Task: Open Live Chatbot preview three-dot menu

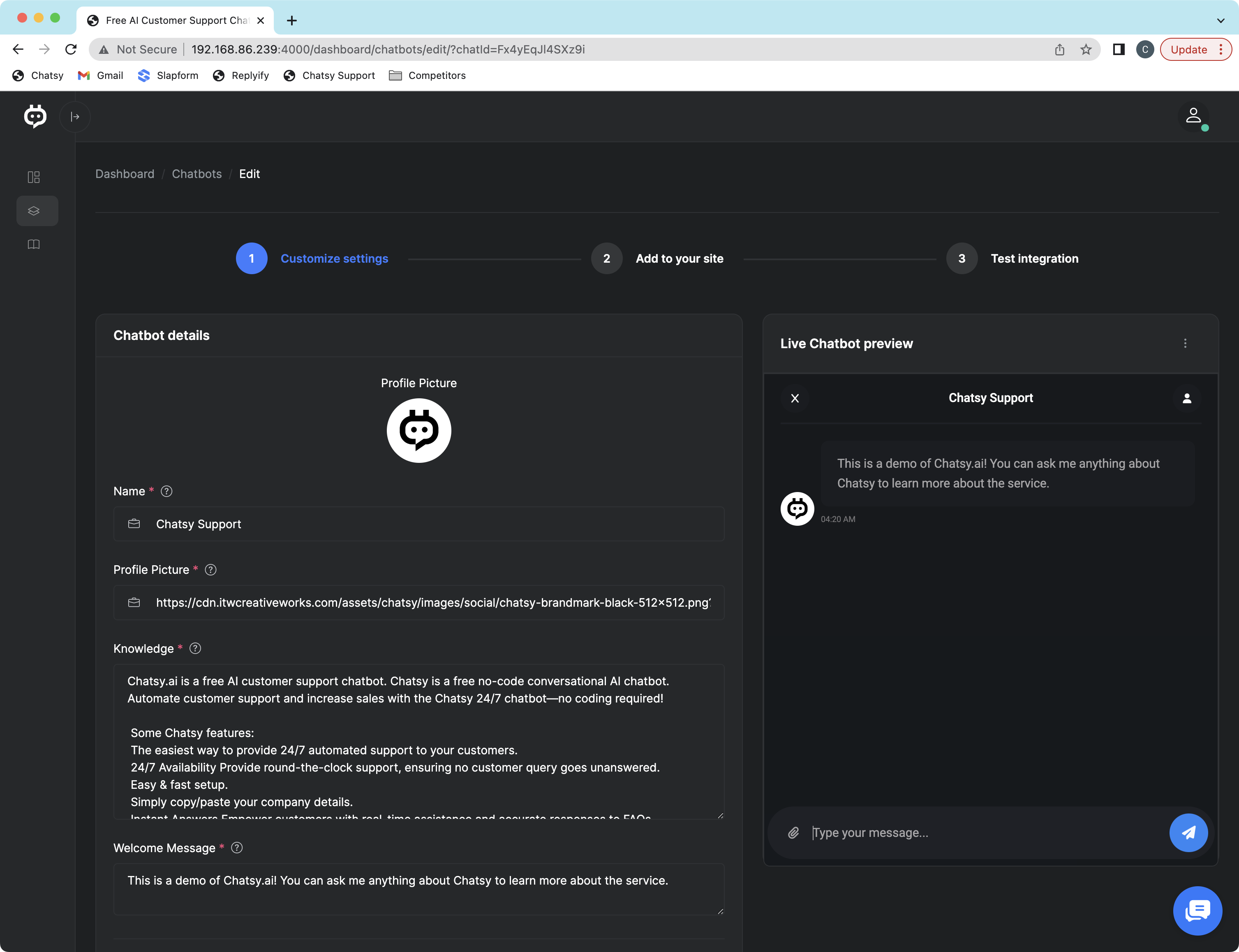Action: [1185, 343]
